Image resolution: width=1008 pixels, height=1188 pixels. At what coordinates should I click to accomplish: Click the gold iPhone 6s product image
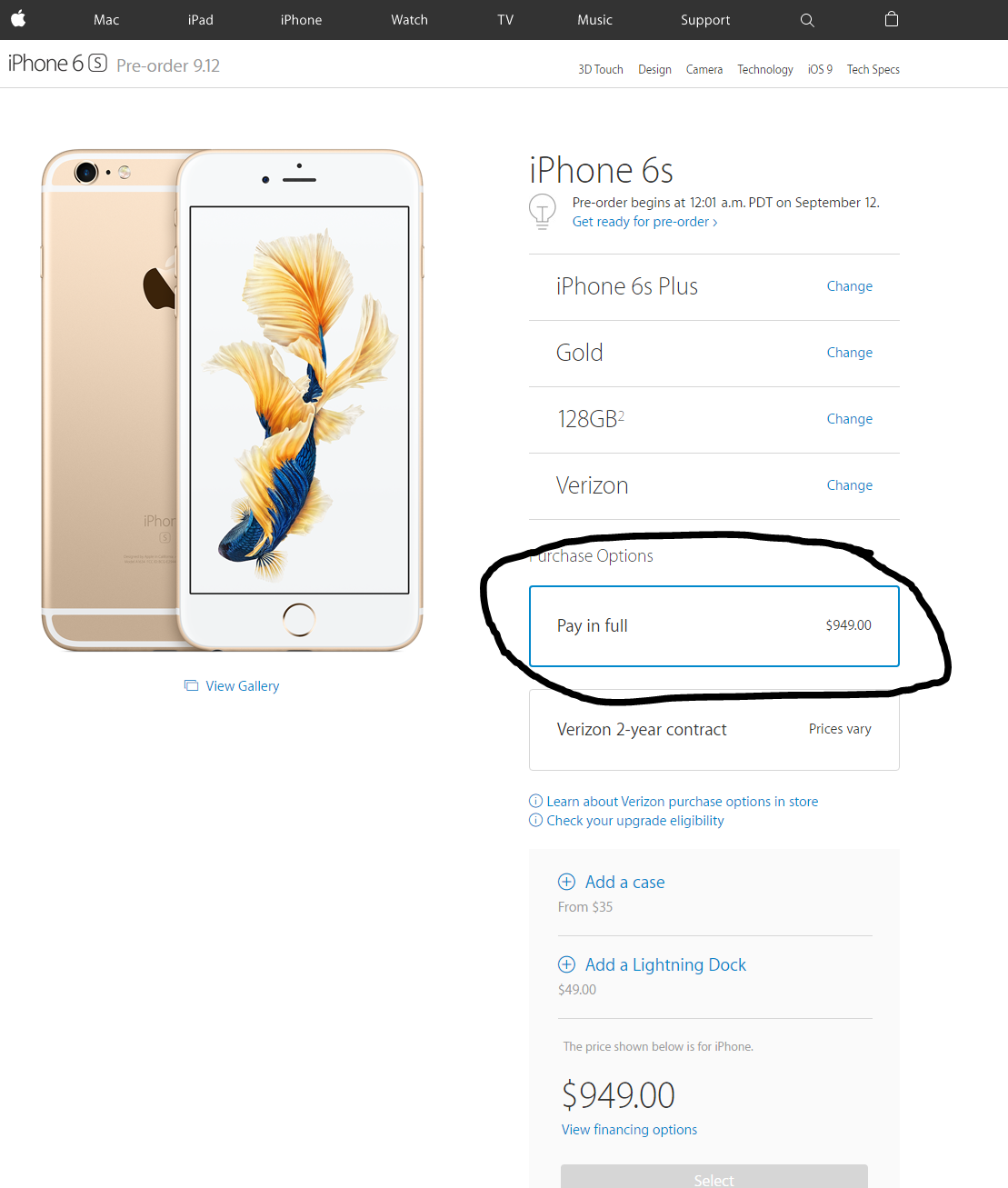pyautogui.click(x=233, y=400)
